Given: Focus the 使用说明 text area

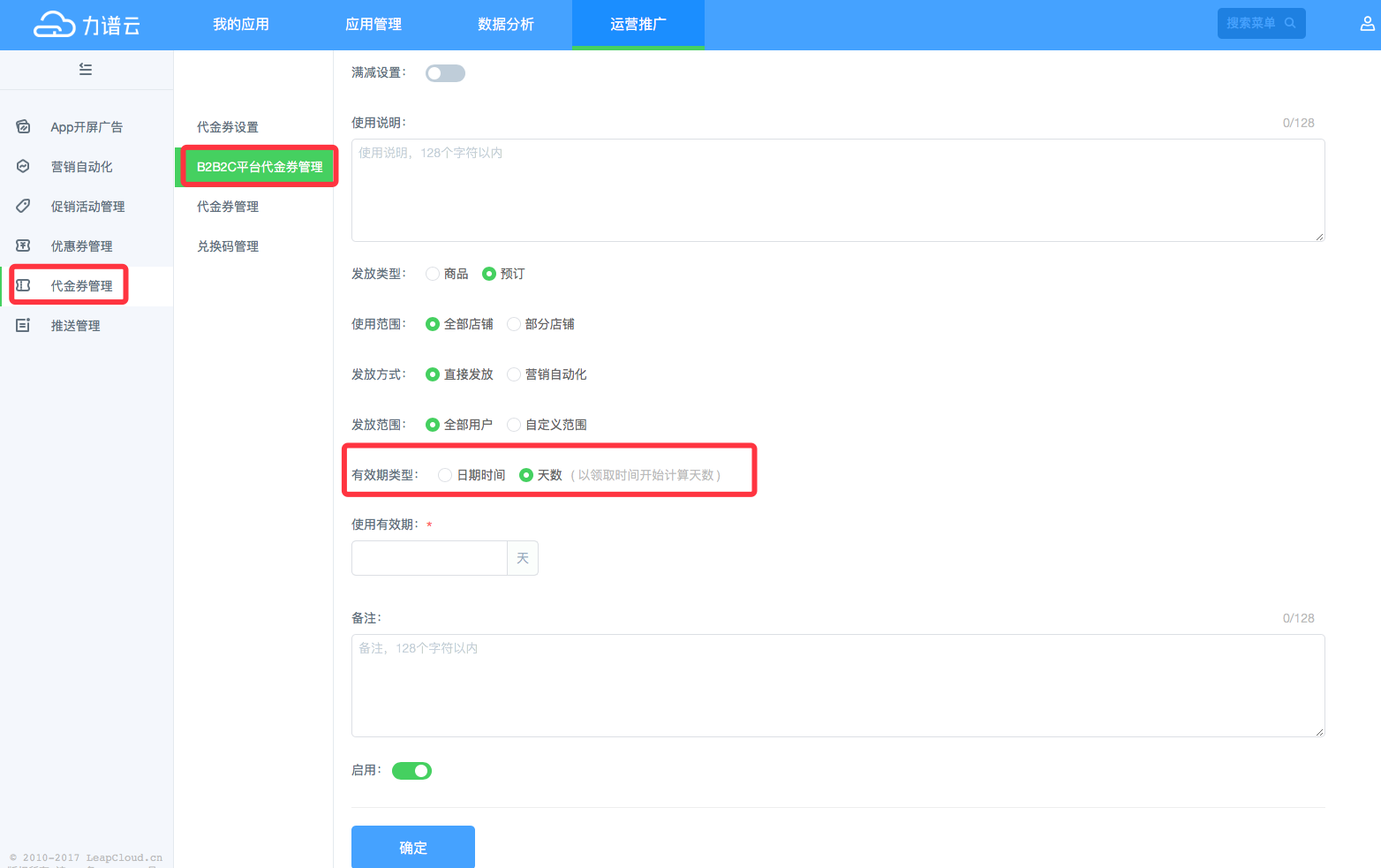Looking at the screenshot, I should [838, 190].
